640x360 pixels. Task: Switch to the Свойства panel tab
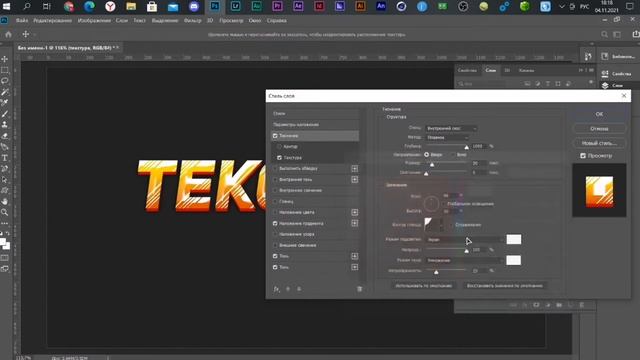[x=467, y=71]
